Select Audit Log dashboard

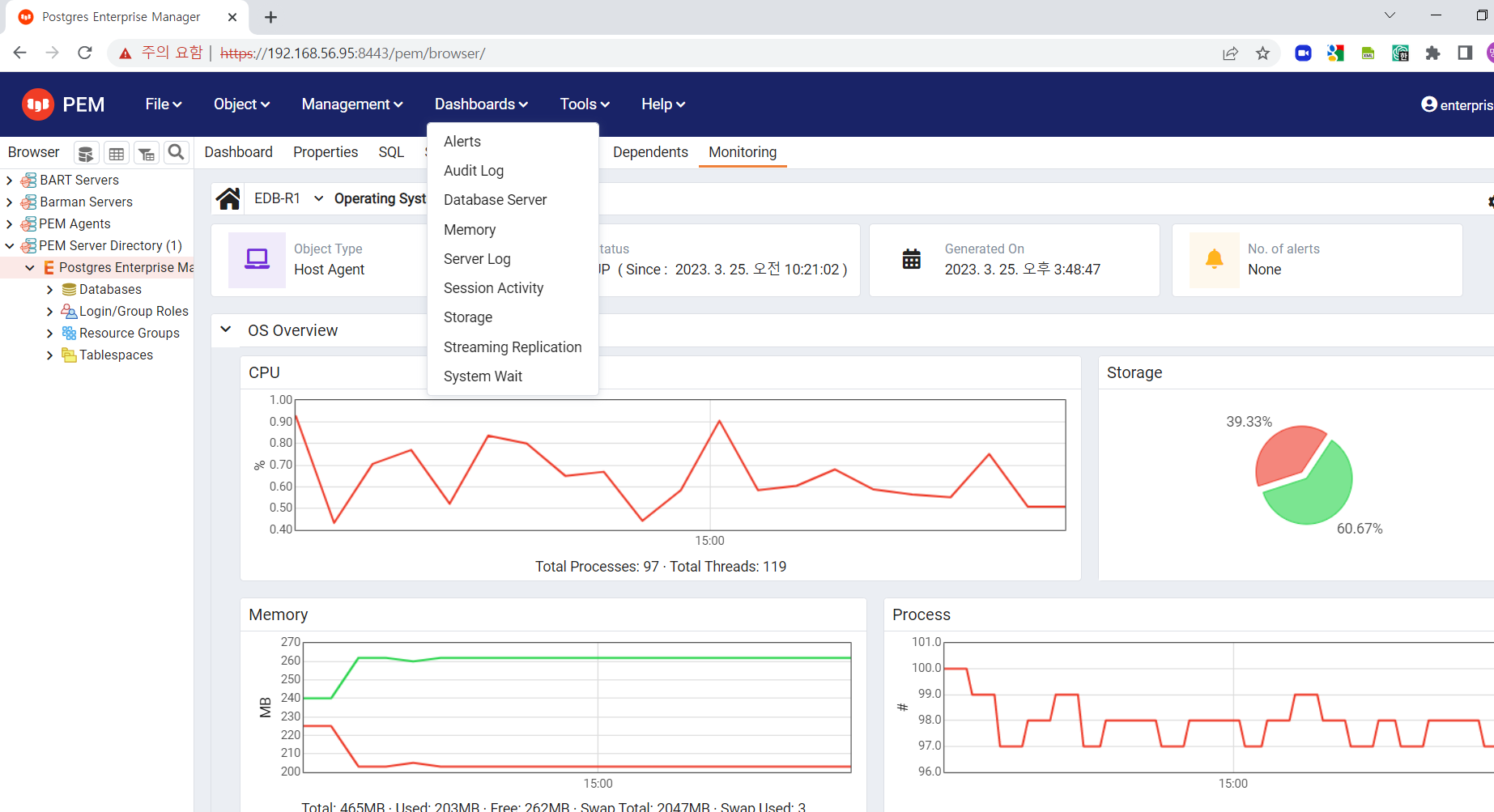[x=513, y=171]
